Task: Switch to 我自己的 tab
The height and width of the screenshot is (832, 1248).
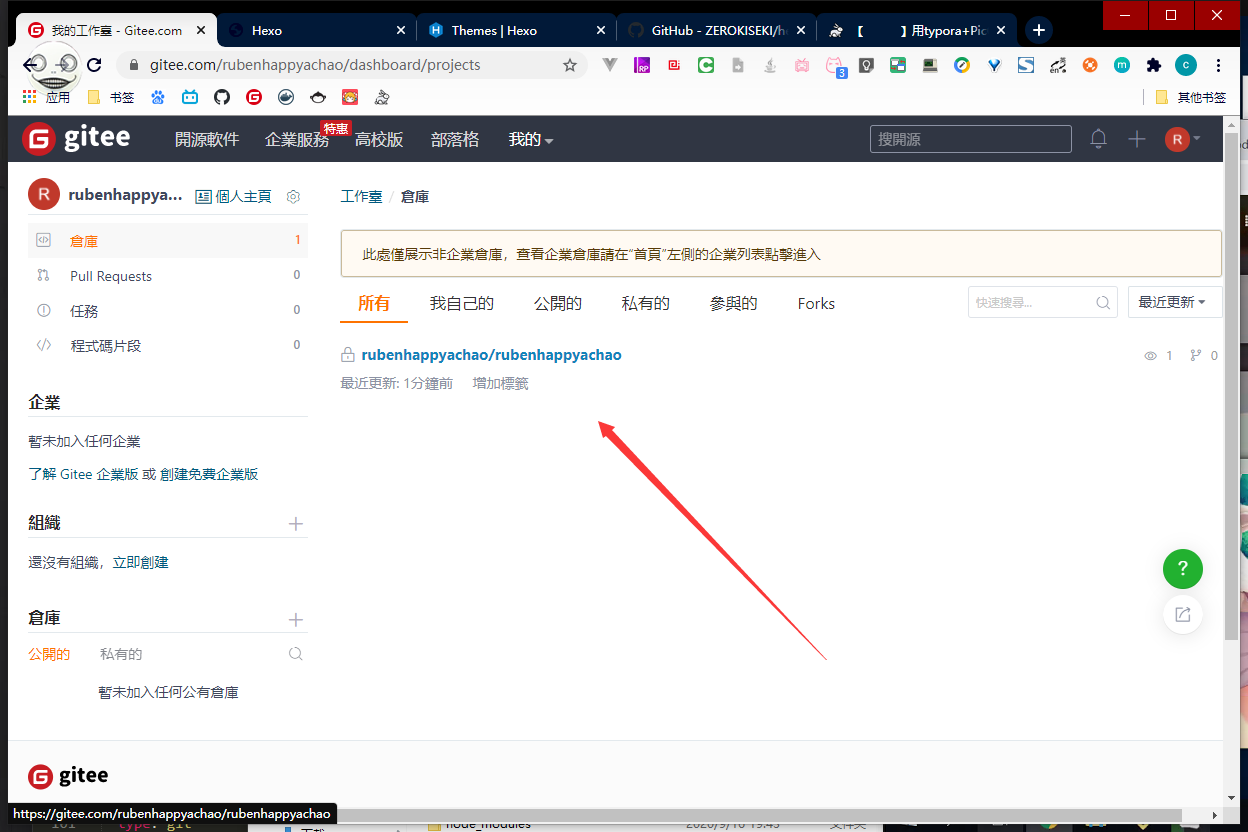Action: (x=461, y=304)
